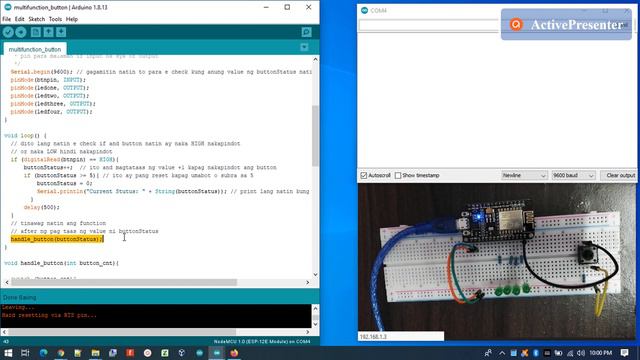Viewport: 640px width, 360px height.
Task: Open Microsoft Edge from the taskbar
Action: (x=43, y=353)
